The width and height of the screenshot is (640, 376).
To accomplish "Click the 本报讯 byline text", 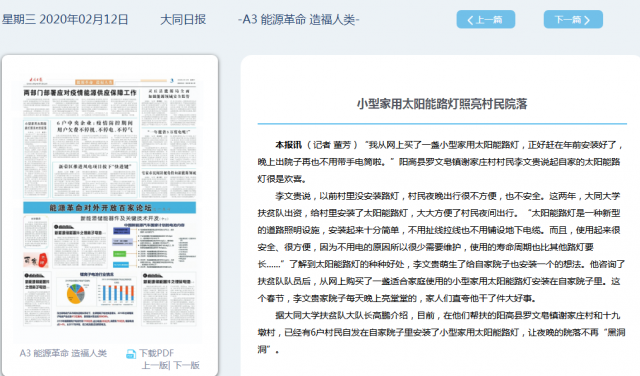I will pos(289,145).
